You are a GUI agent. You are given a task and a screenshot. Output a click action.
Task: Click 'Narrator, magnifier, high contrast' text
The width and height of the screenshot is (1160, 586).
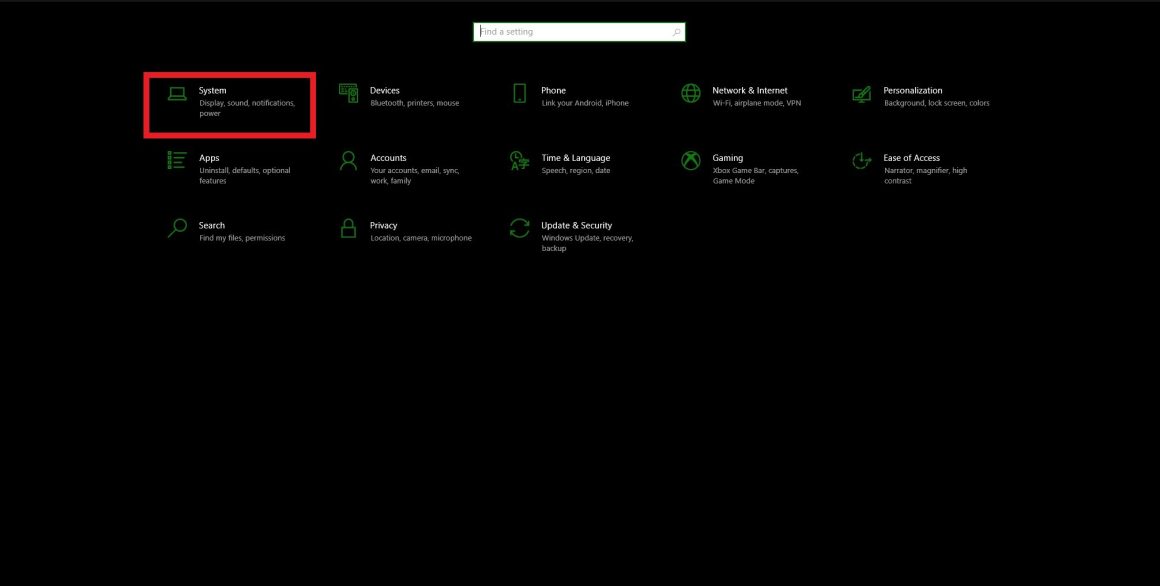[925, 175]
